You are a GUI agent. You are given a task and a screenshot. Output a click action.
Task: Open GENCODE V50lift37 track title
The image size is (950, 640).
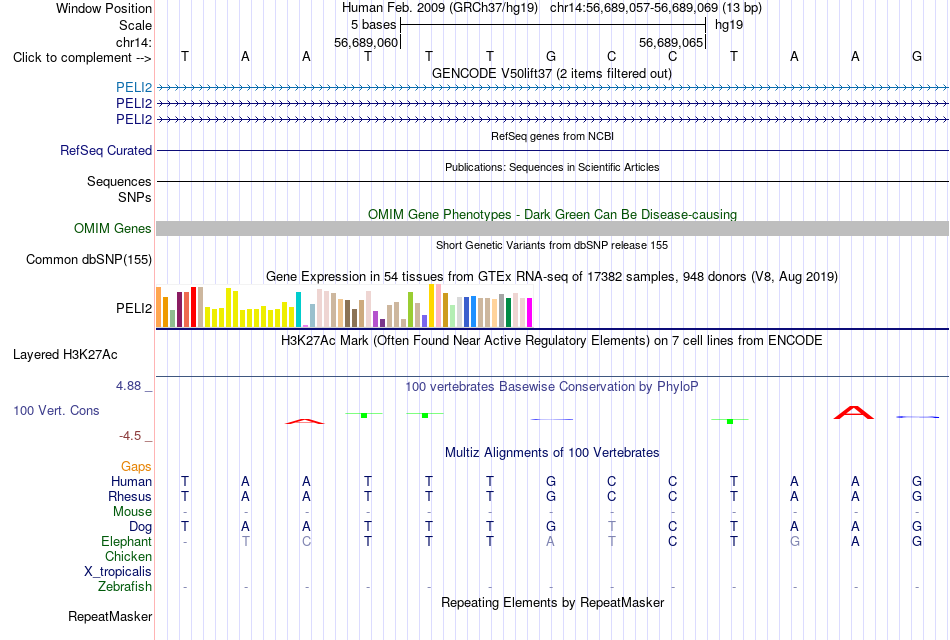552,73
